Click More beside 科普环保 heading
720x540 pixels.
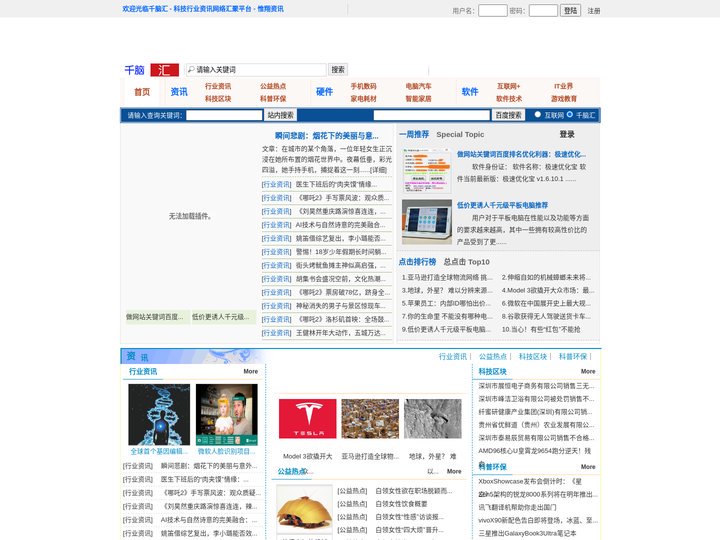[588, 467]
